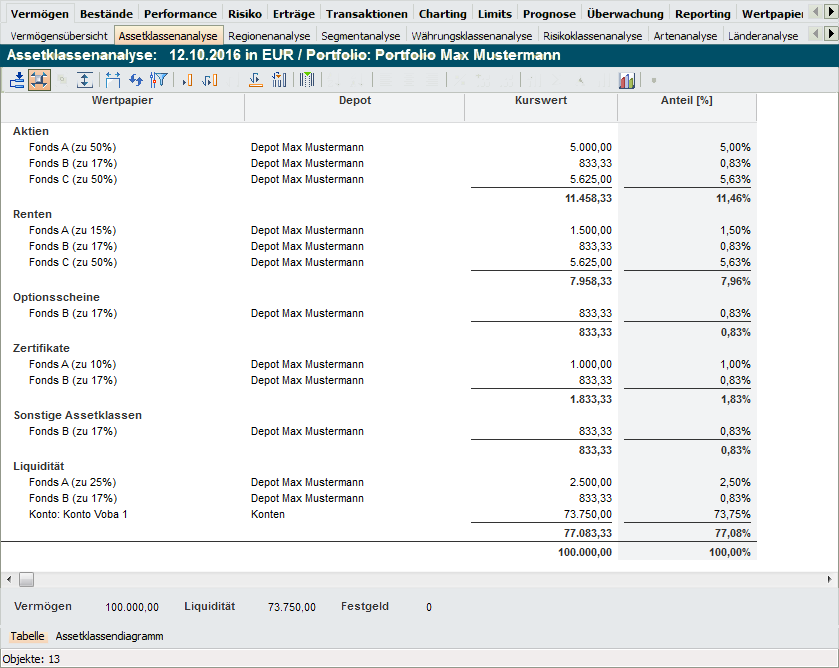This screenshot has height=668, width=839.
Task: Select the Konto Voba 1 row
Action: [79, 514]
